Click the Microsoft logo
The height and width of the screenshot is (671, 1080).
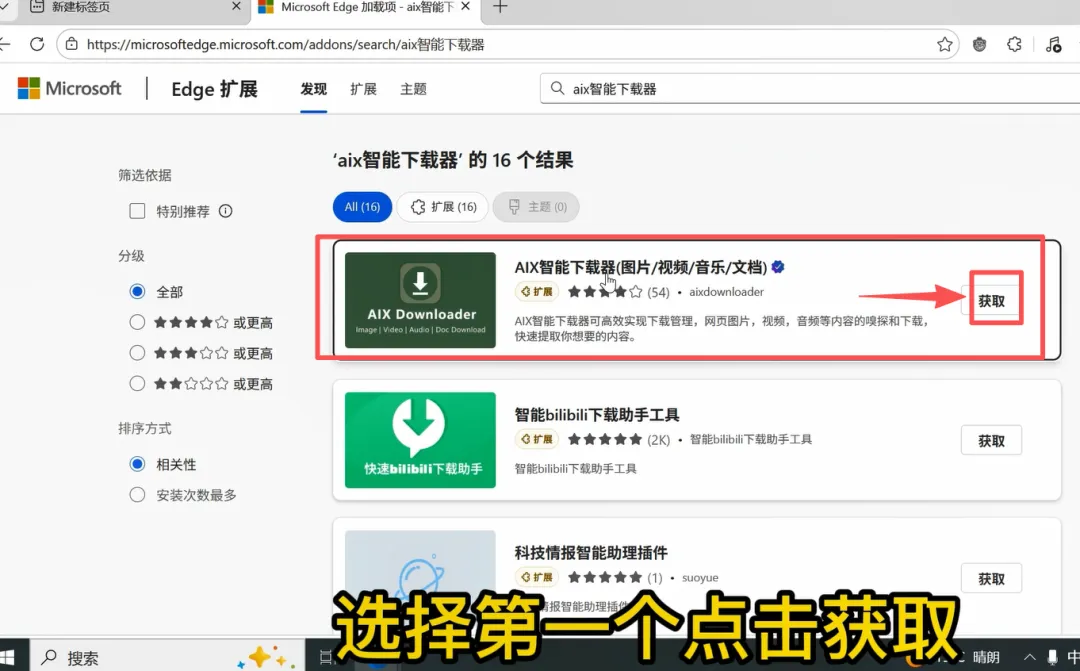pyautogui.click(x=69, y=88)
